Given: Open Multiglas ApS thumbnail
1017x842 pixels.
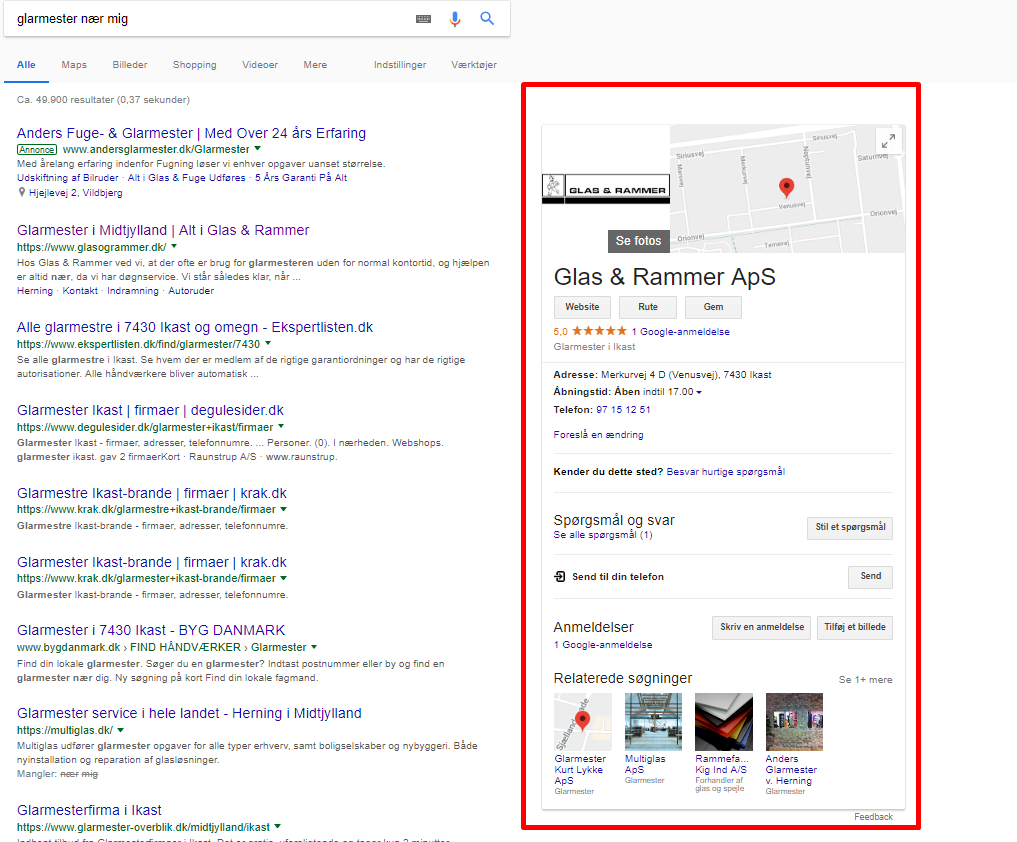Looking at the screenshot, I should (x=653, y=722).
